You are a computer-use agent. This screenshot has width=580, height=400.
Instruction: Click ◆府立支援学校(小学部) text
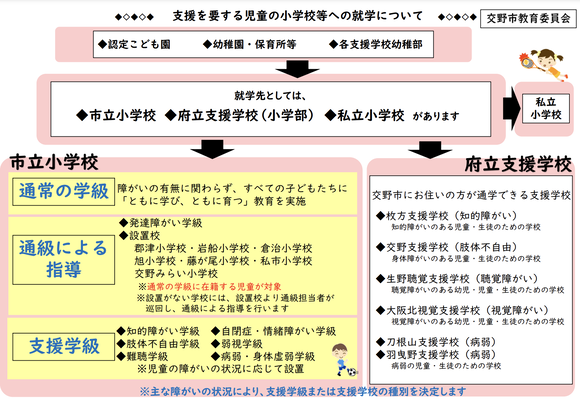click(240, 115)
